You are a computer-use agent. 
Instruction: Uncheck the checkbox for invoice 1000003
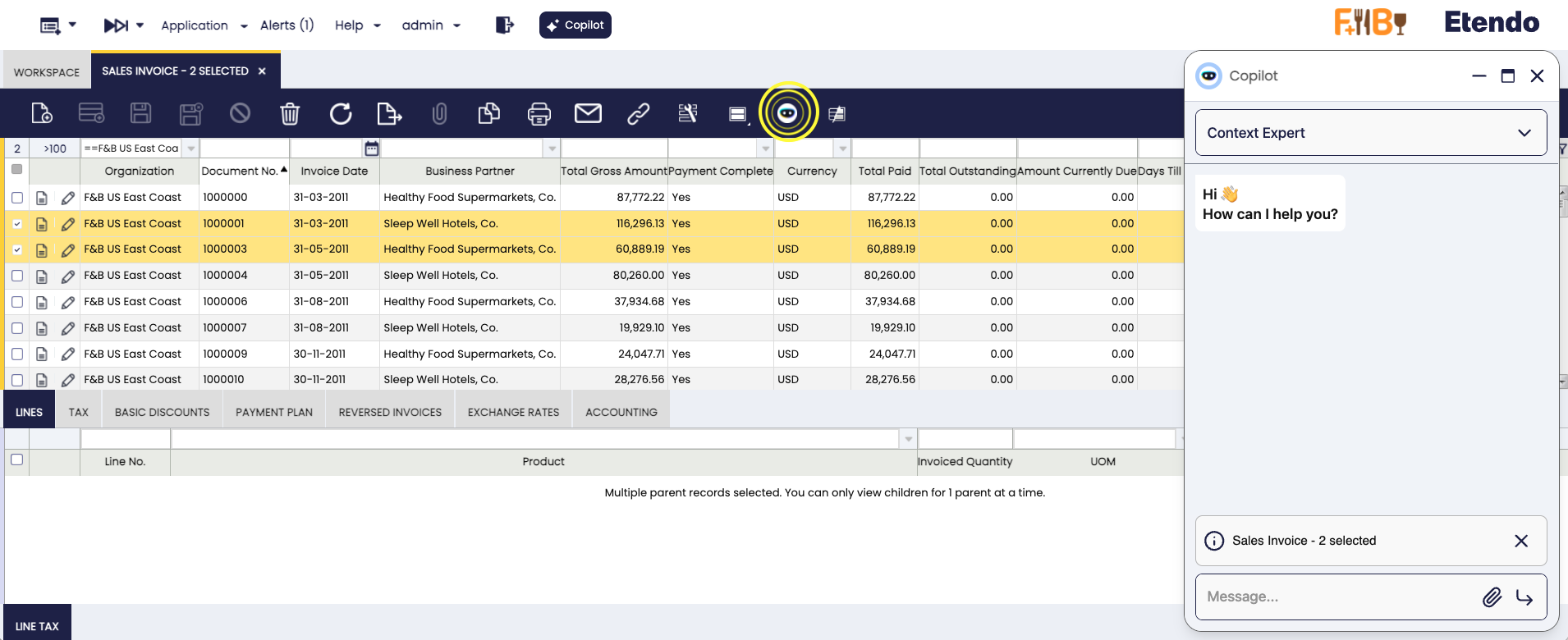point(17,249)
